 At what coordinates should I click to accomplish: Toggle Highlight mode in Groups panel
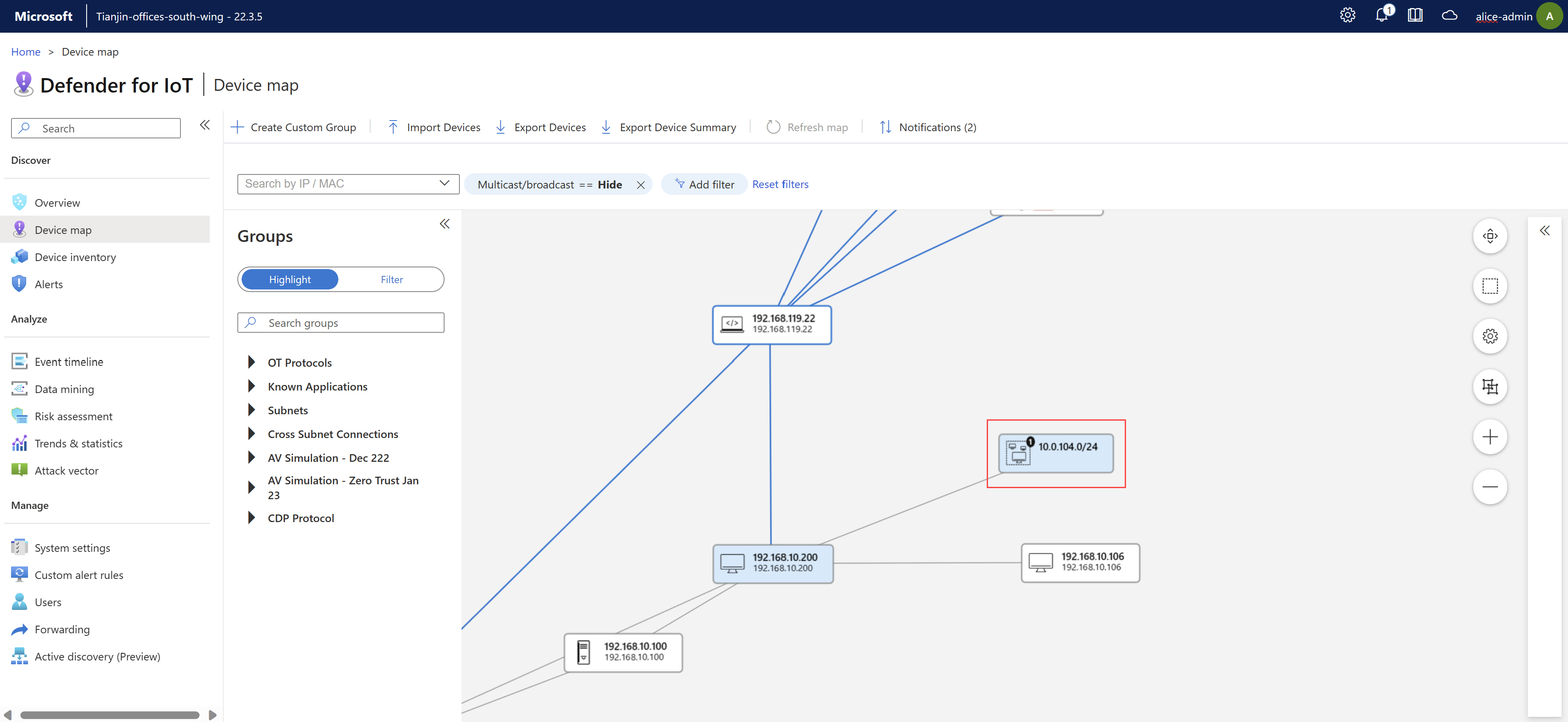pyautogui.click(x=290, y=279)
